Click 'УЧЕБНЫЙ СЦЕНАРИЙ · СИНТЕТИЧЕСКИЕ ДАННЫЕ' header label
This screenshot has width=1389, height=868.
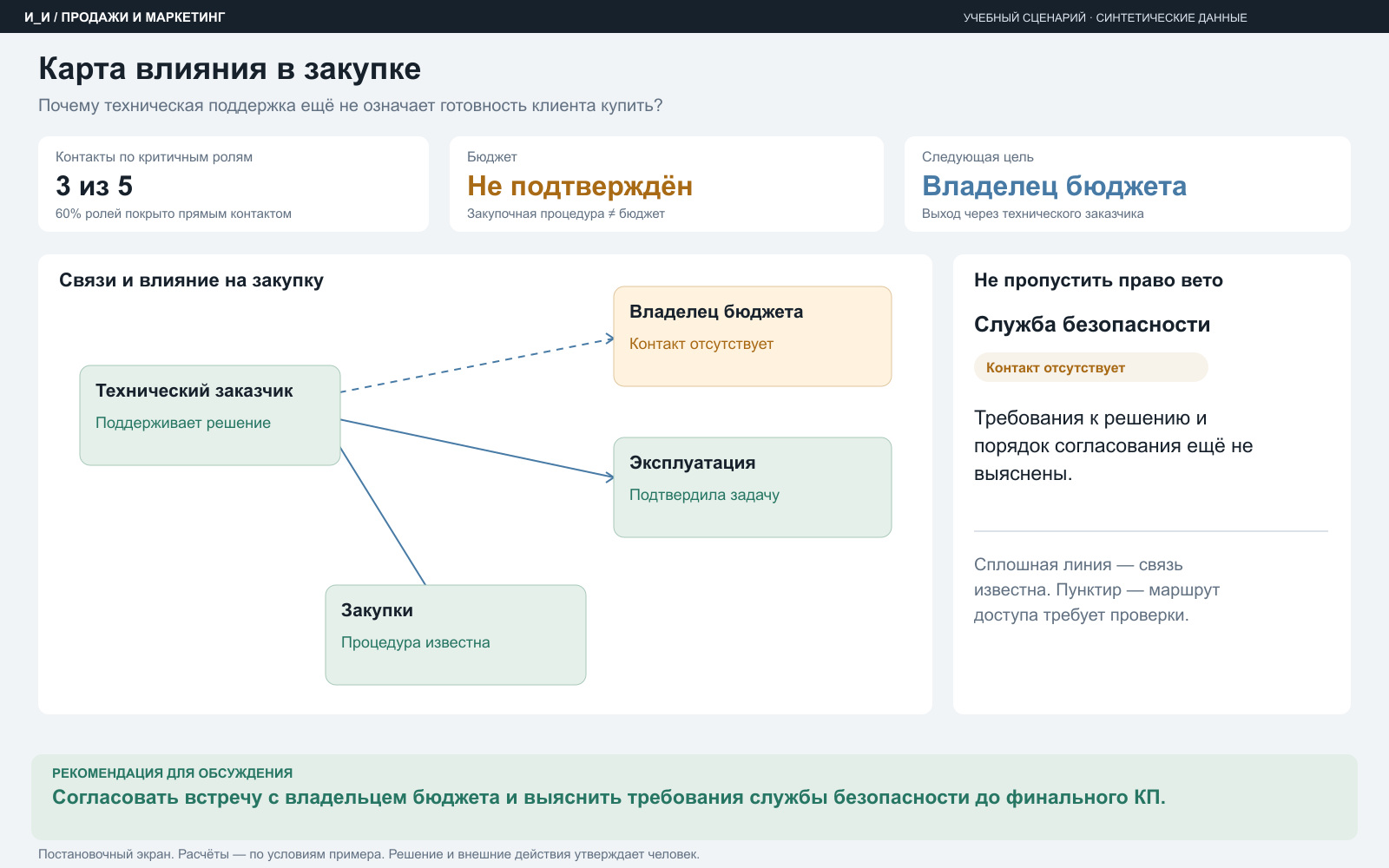(x=1105, y=17)
